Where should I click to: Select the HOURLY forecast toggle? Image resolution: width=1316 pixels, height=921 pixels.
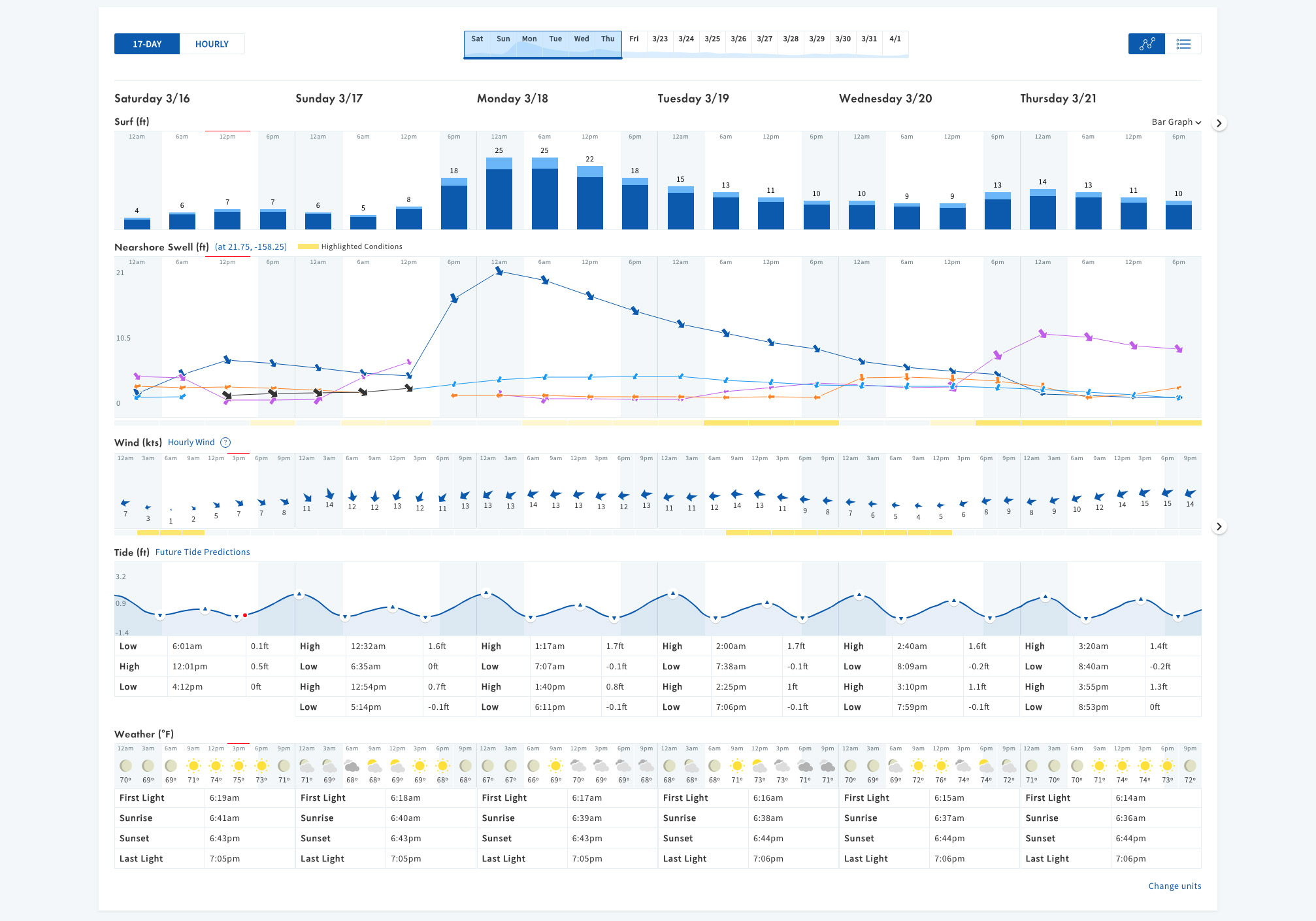click(212, 44)
